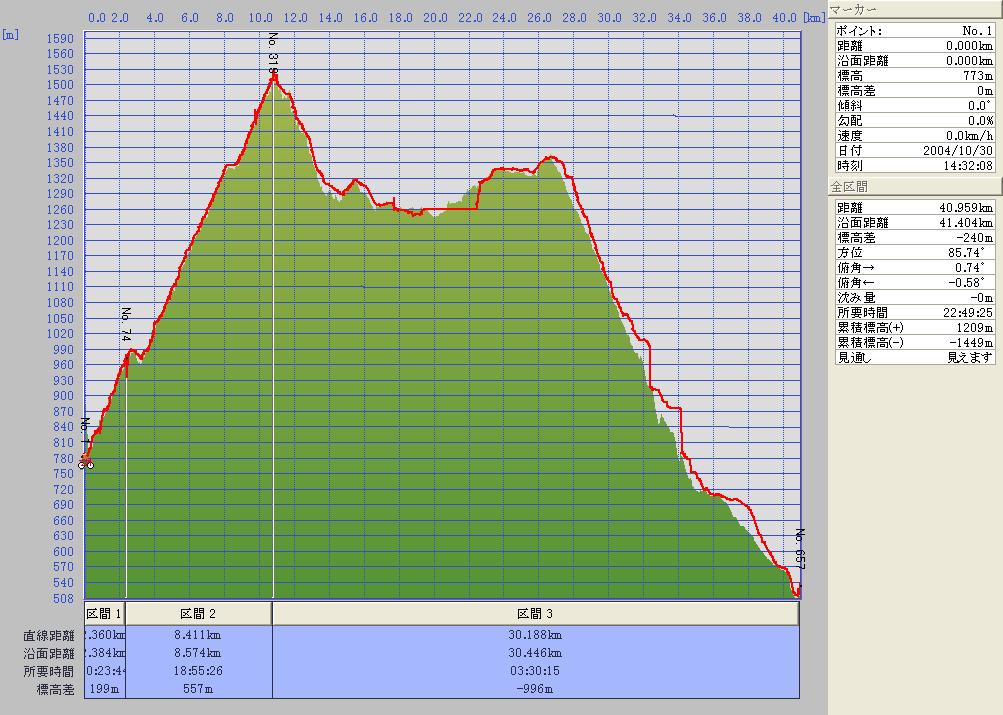The image size is (1003, 715).
Task: Click the bicycle marker at the route start
Action: click(87, 463)
